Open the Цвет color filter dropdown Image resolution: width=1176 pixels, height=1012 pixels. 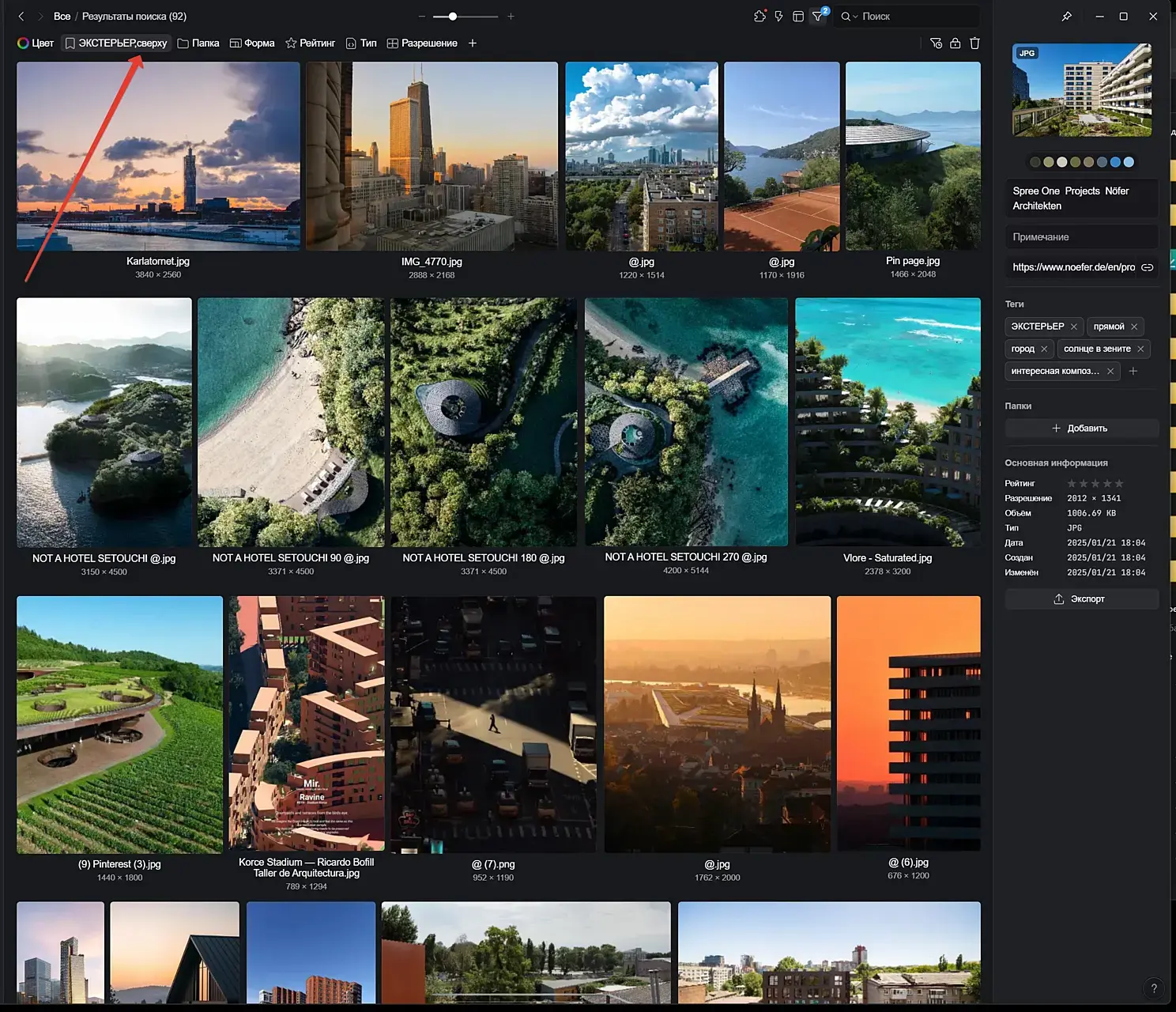point(36,43)
